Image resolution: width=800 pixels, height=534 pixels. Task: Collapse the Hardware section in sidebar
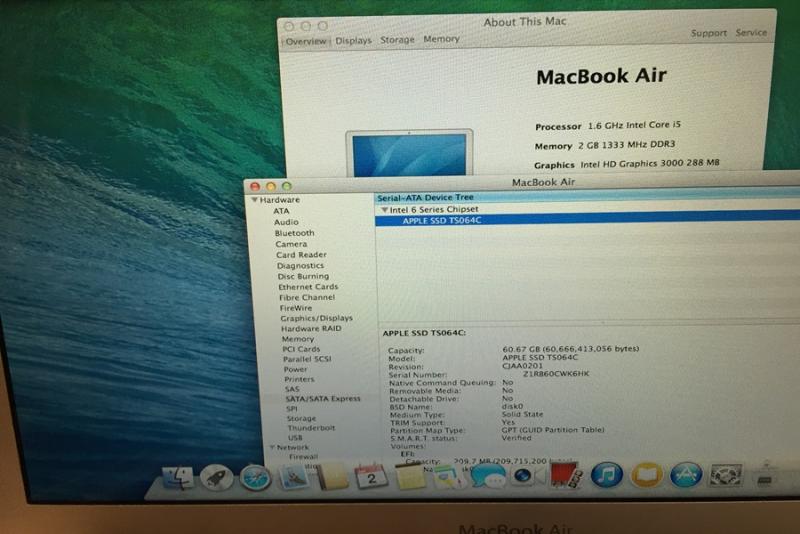(255, 200)
